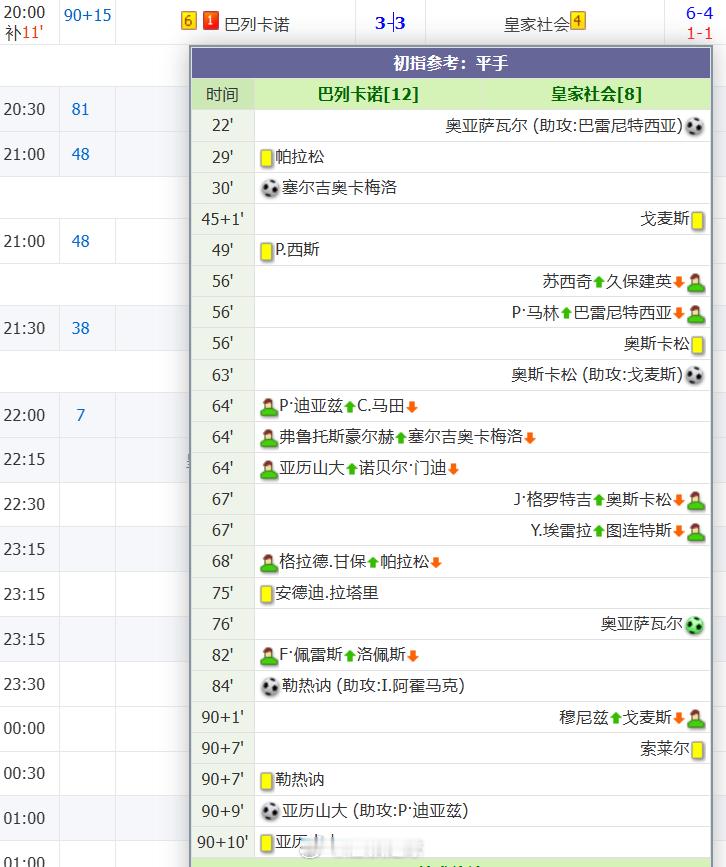Click the yellow card icon before 勒热讷 at 90+7'
Screen dimensions: 726x867
click(267, 780)
